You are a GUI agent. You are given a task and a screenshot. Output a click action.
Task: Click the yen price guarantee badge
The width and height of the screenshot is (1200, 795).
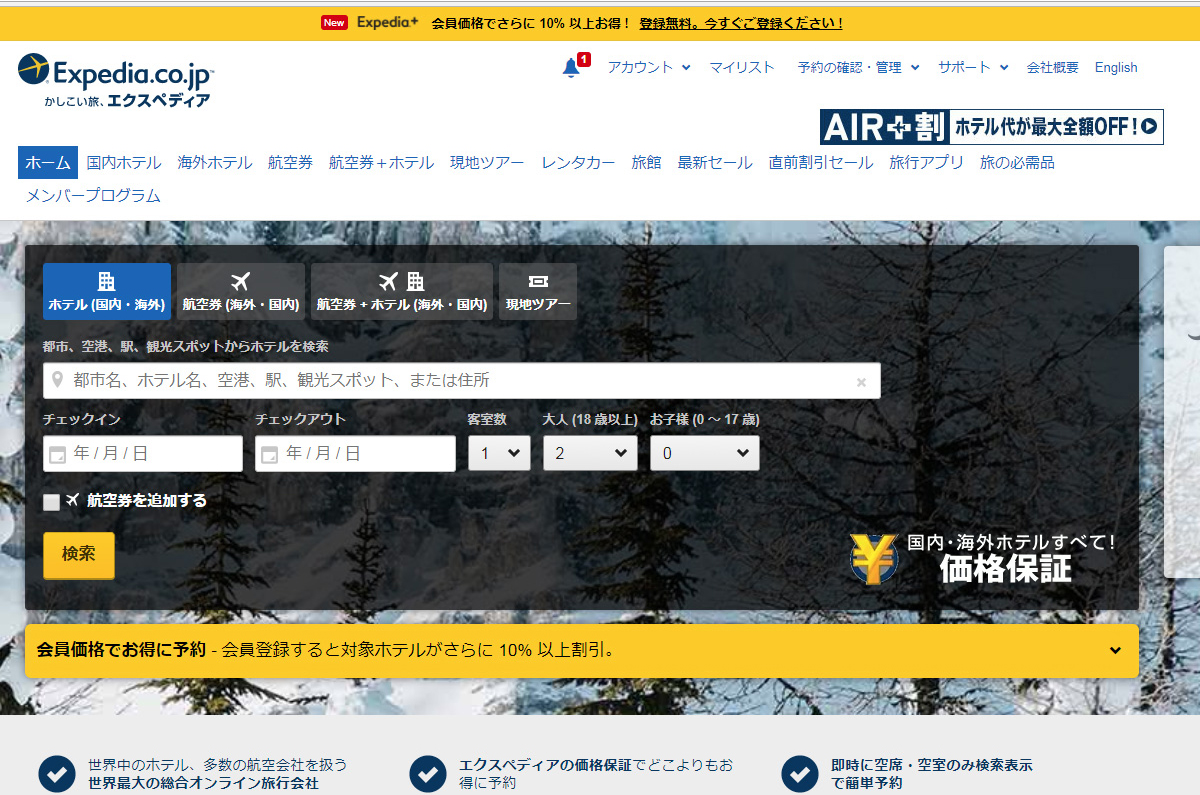click(x=872, y=559)
